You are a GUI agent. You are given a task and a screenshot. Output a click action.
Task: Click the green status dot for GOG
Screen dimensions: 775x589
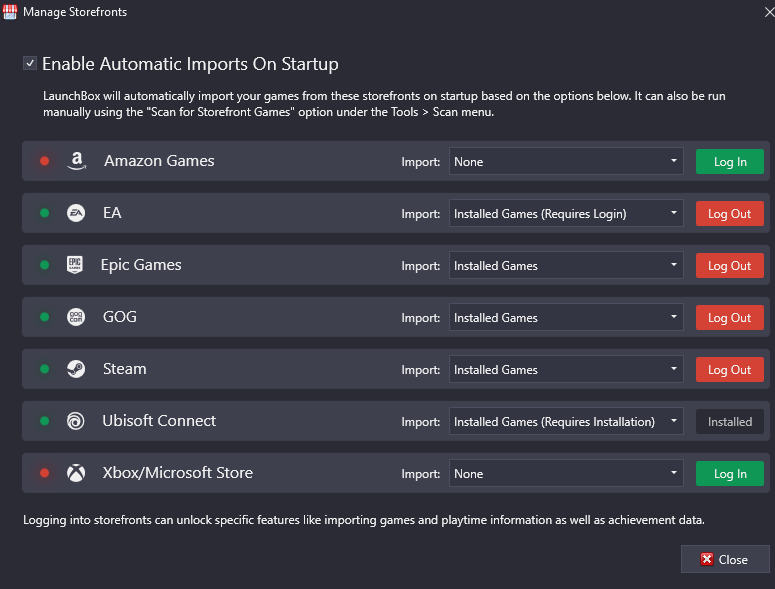coord(44,317)
